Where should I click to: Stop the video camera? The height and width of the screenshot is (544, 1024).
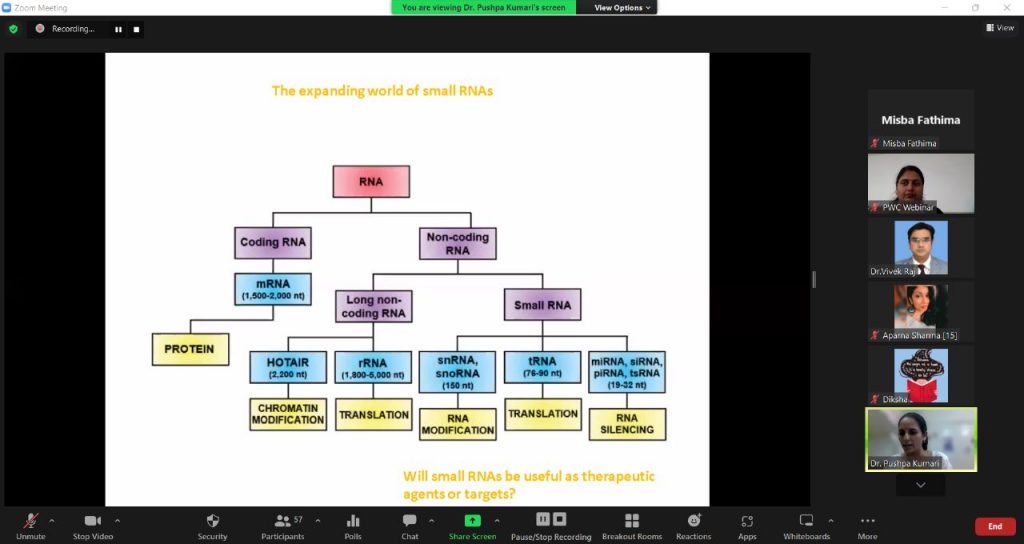93,522
